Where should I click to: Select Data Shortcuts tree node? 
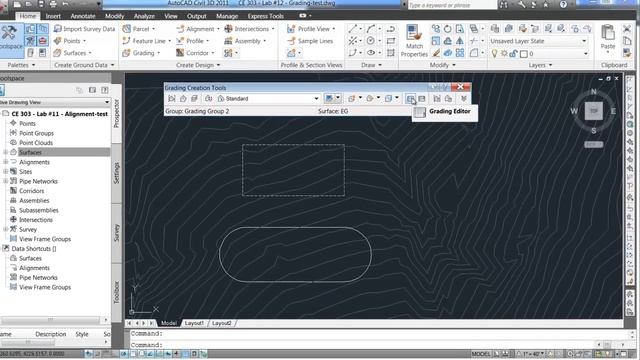pyautogui.click(x=33, y=249)
